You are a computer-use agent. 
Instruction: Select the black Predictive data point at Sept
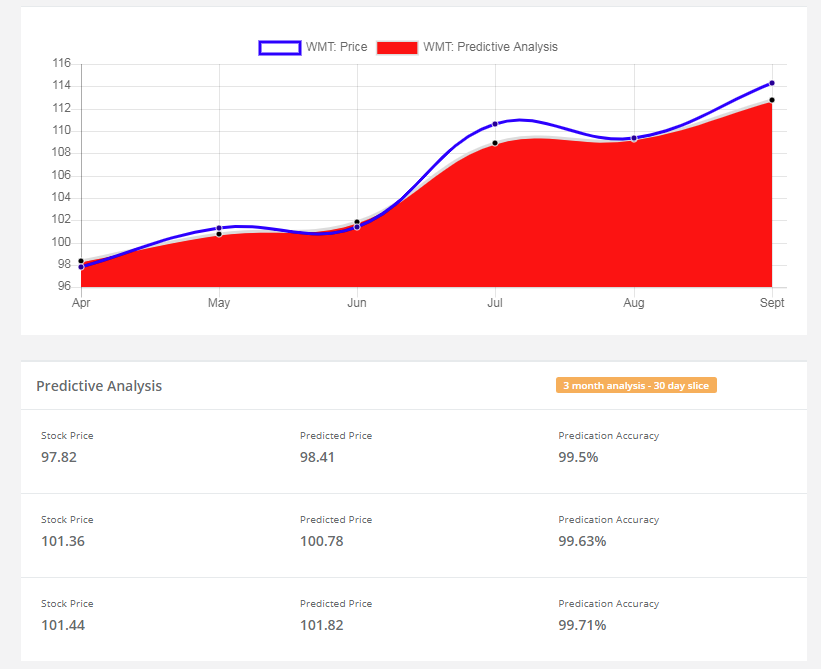click(772, 100)
